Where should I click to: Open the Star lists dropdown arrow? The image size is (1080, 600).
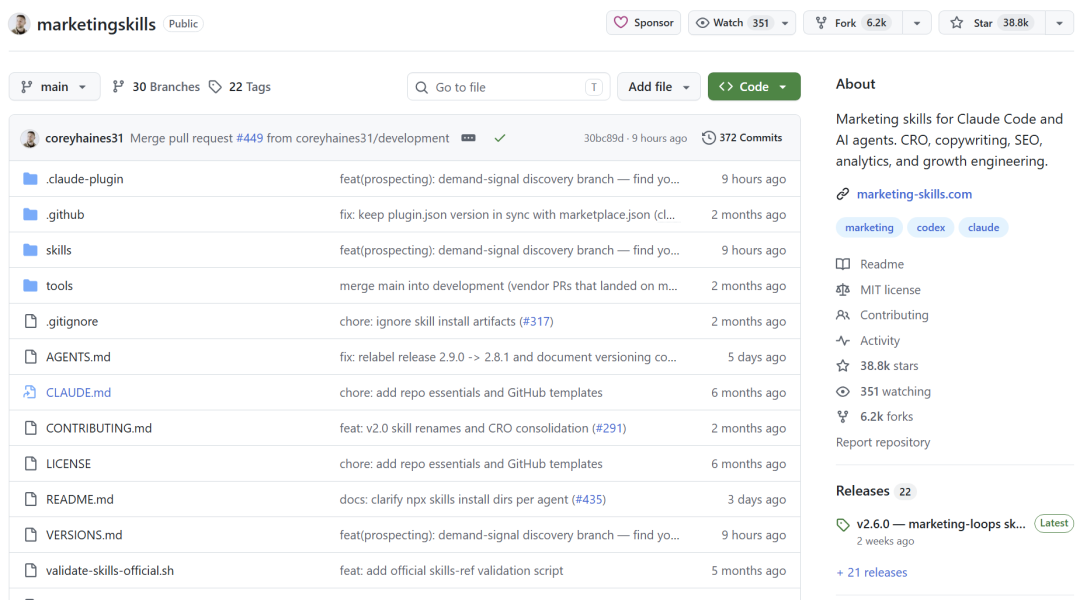(1059, 23)
